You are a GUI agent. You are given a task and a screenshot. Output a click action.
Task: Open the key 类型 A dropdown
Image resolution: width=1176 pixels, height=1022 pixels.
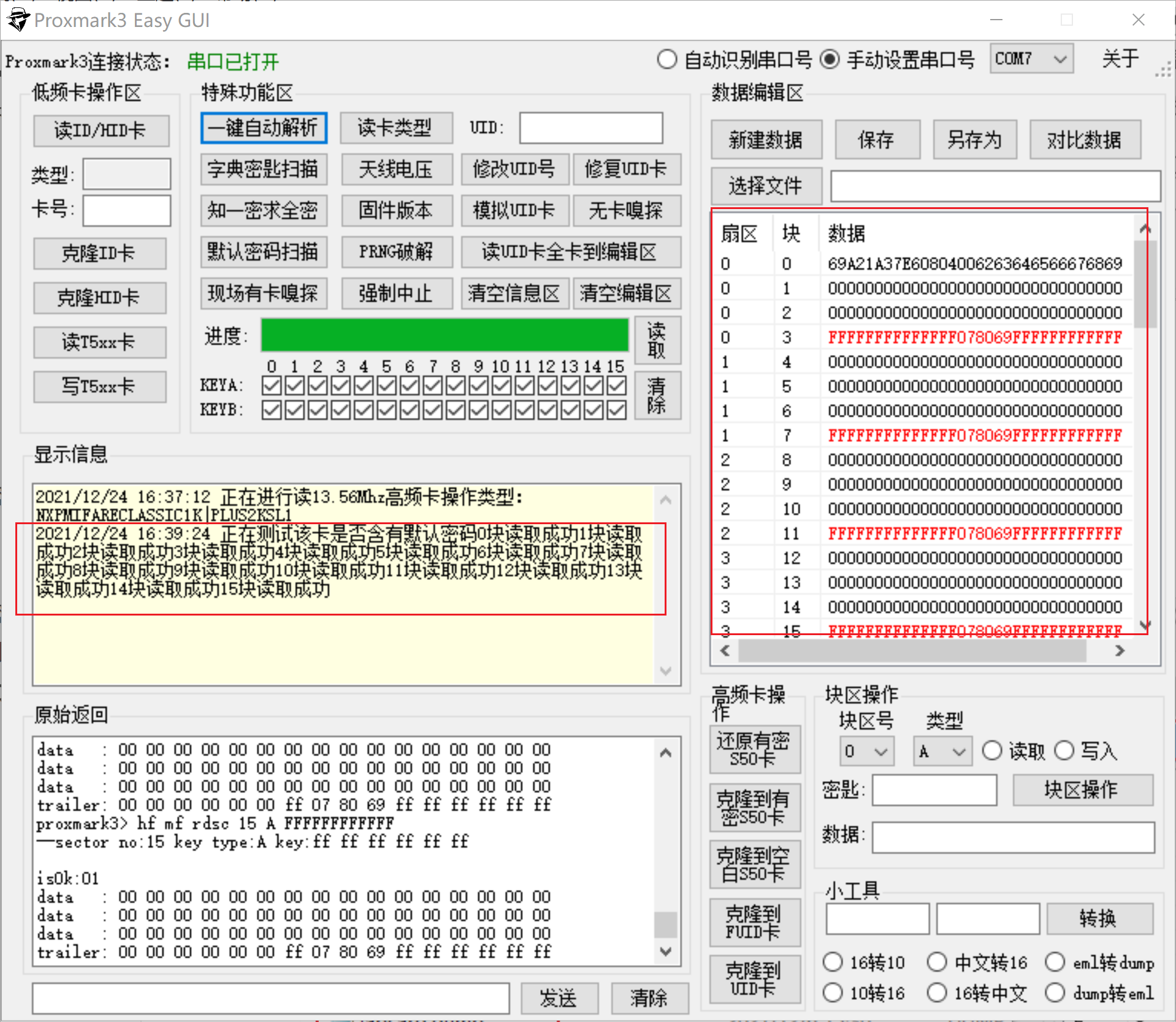tap(942, 750)
